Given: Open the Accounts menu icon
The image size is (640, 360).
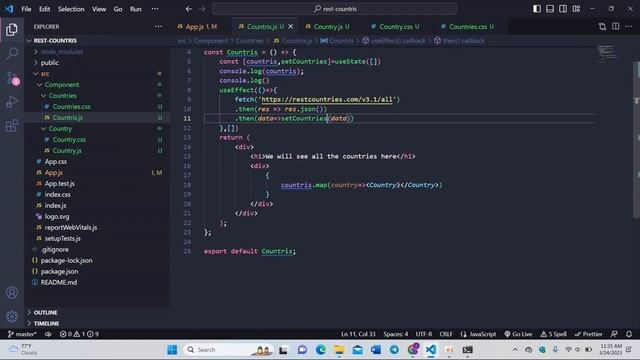Looking at the screenshot, I should coord(12,293).
